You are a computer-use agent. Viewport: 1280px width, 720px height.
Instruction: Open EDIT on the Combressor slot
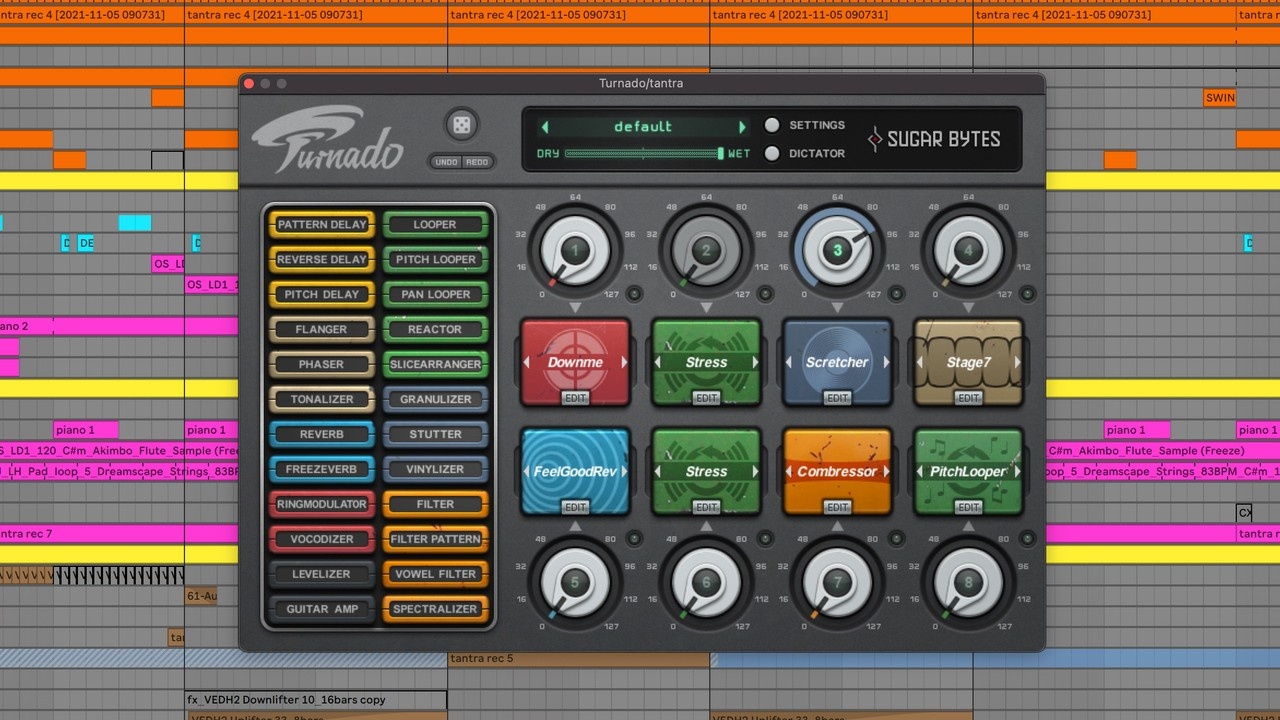[837, 507]
